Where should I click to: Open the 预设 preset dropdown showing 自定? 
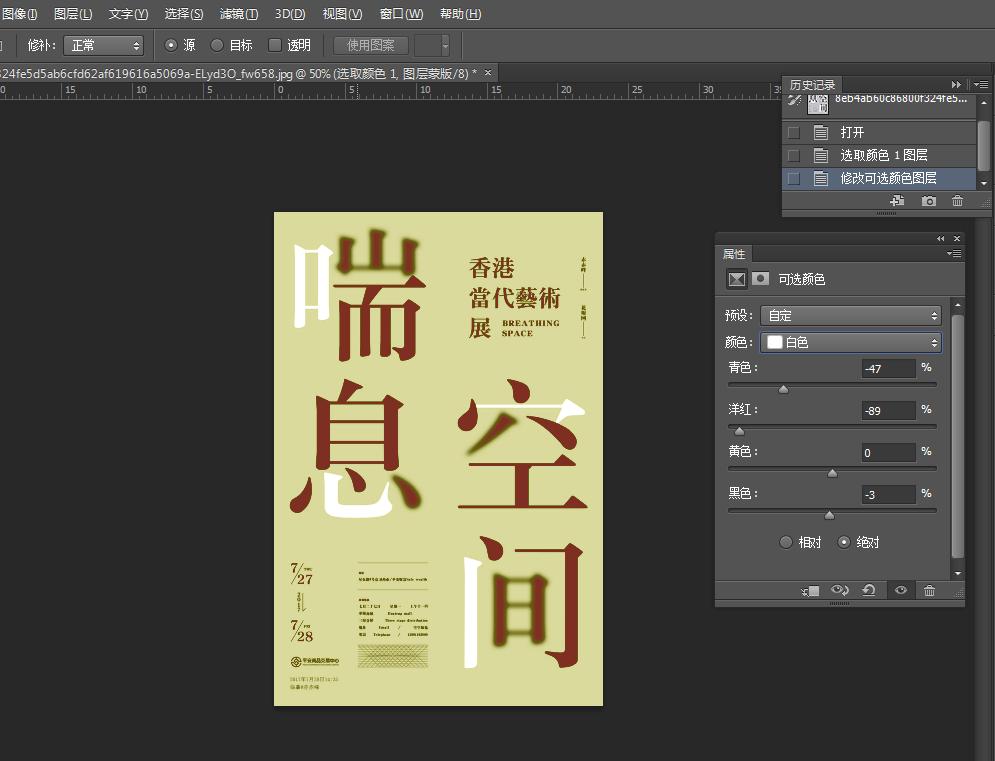point(849,315)
